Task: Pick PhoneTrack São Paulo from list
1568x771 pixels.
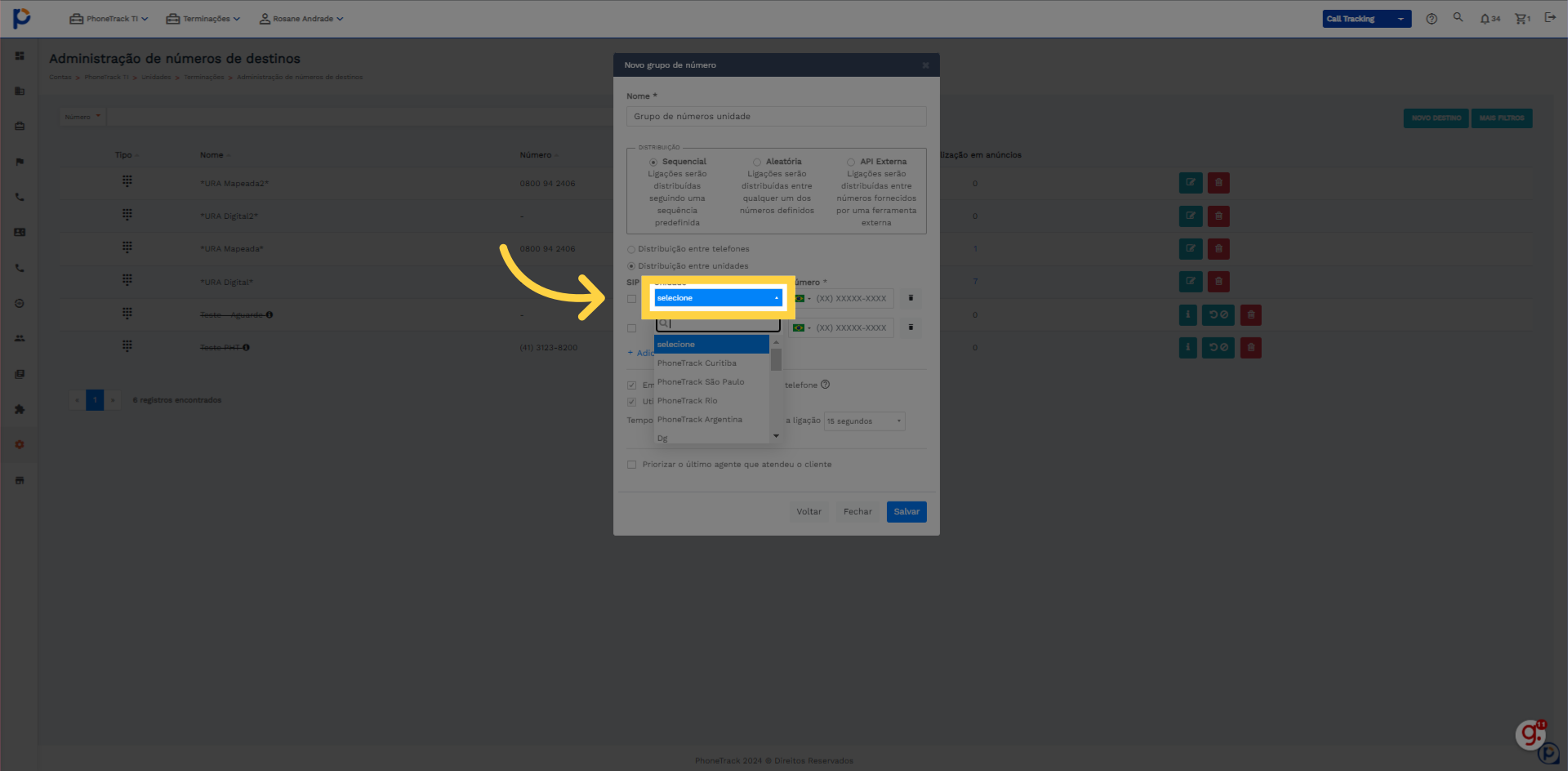Action: [711, 382]
